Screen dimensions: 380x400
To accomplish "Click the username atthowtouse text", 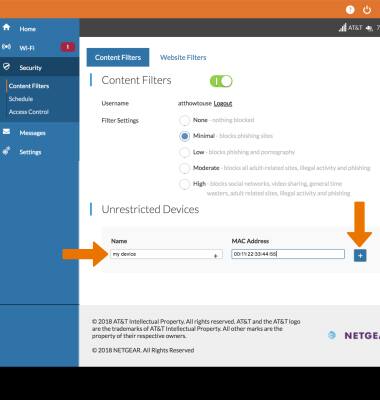I will pos(195,103).
